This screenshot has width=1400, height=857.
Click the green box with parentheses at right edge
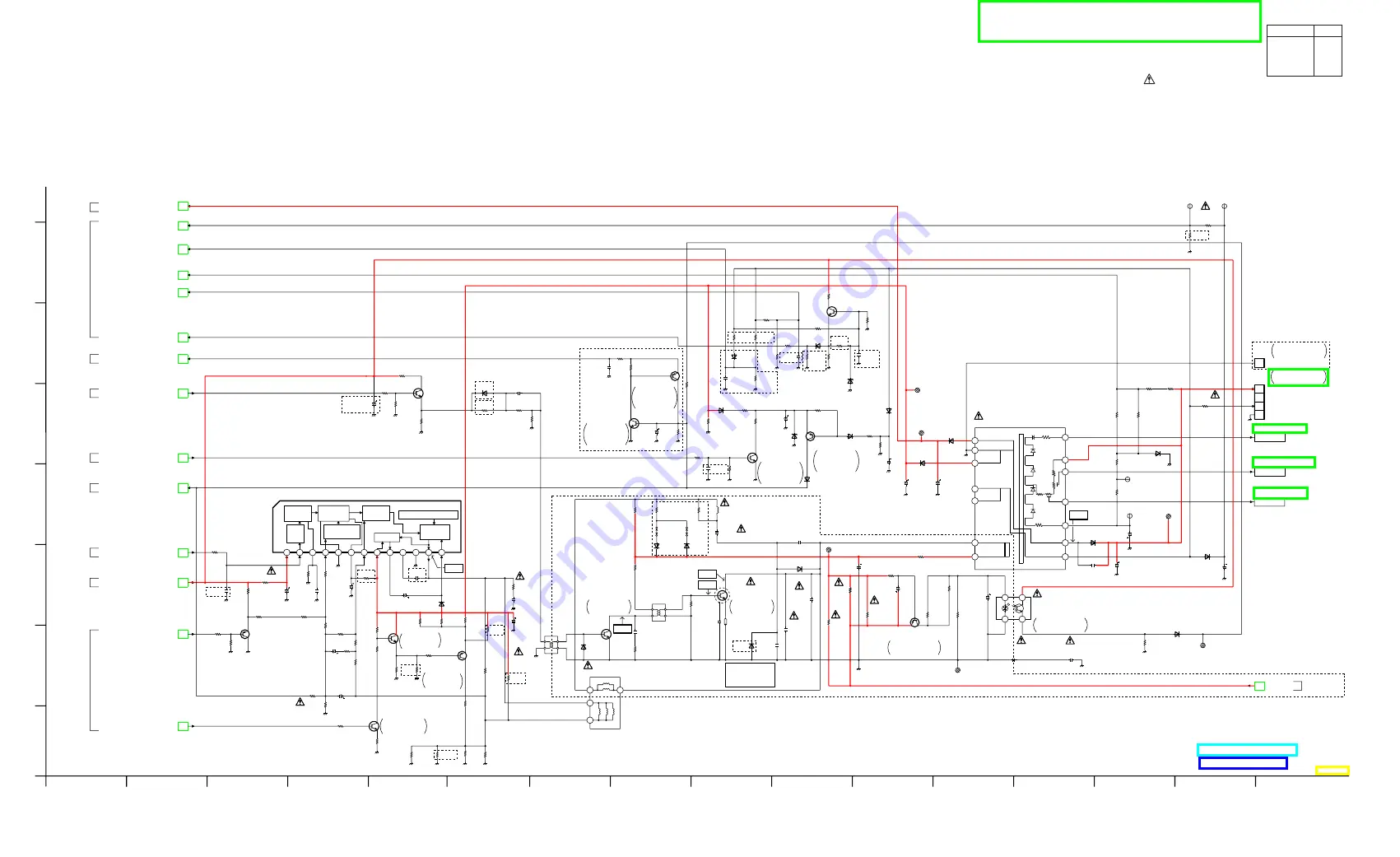pyautogui.click(x=1298, y=377)
